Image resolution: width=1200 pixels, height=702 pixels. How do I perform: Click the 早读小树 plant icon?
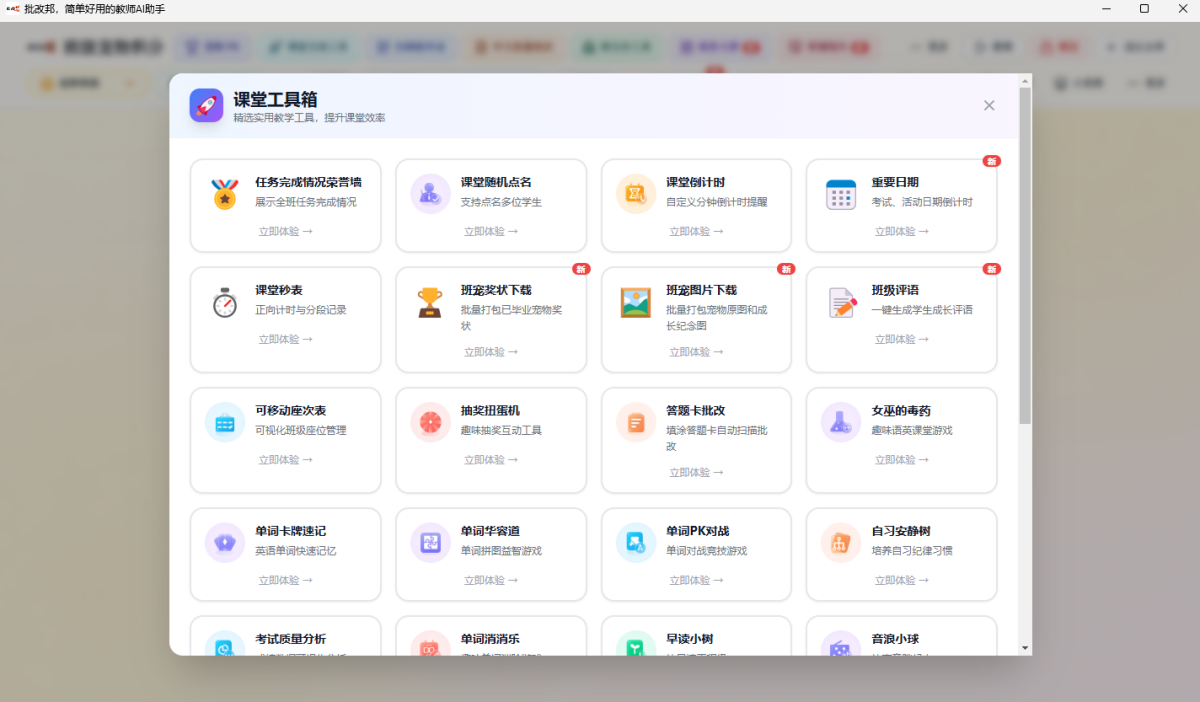pyautogui.click(x=636, y=645)
